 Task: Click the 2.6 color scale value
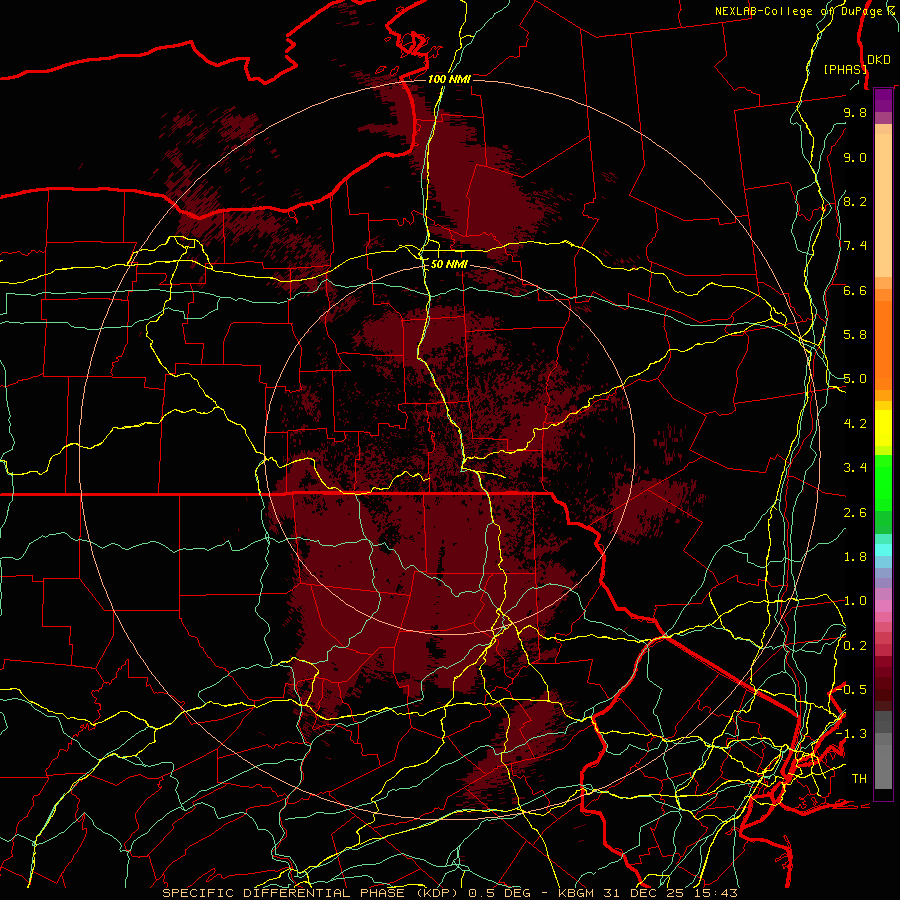click(855, 513)
